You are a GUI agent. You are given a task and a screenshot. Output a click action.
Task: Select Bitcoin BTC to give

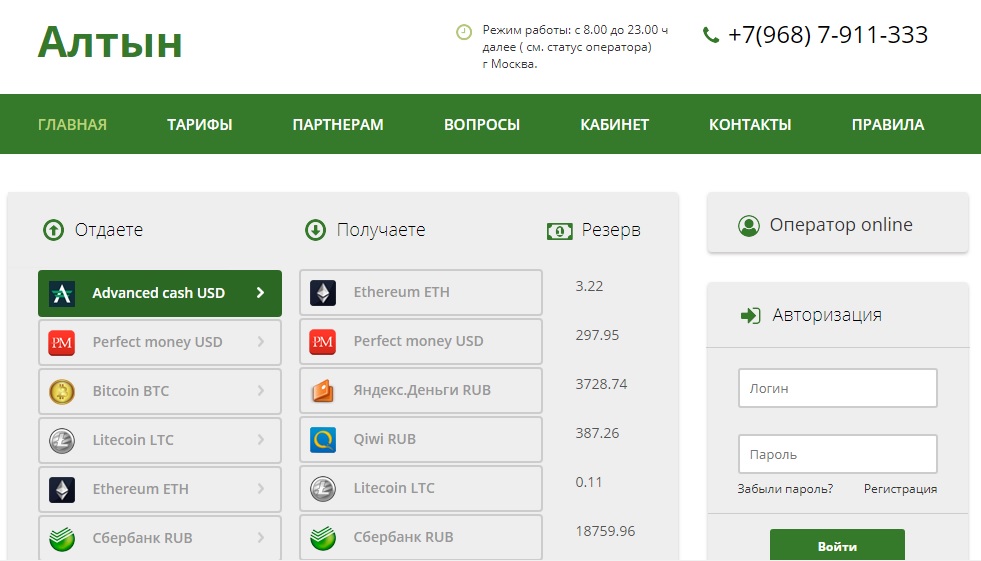coord(160,392)
